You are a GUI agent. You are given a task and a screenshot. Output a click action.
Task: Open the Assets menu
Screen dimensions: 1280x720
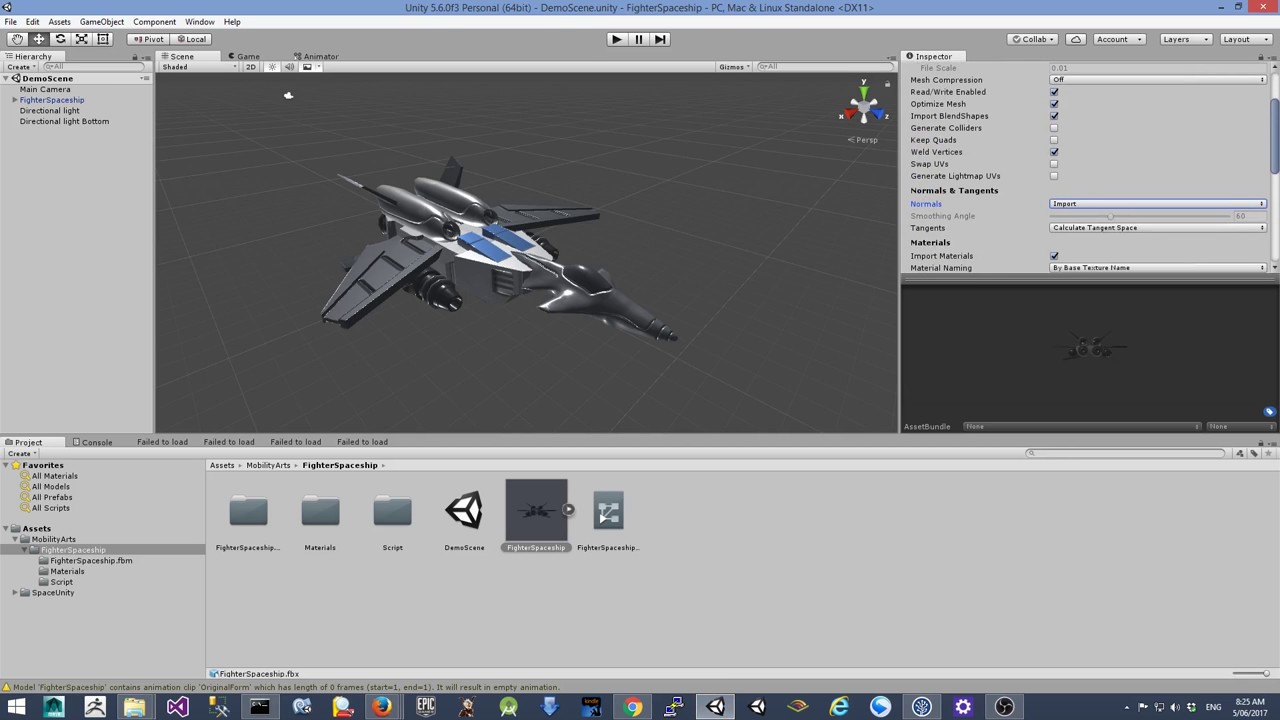(59, 21)
